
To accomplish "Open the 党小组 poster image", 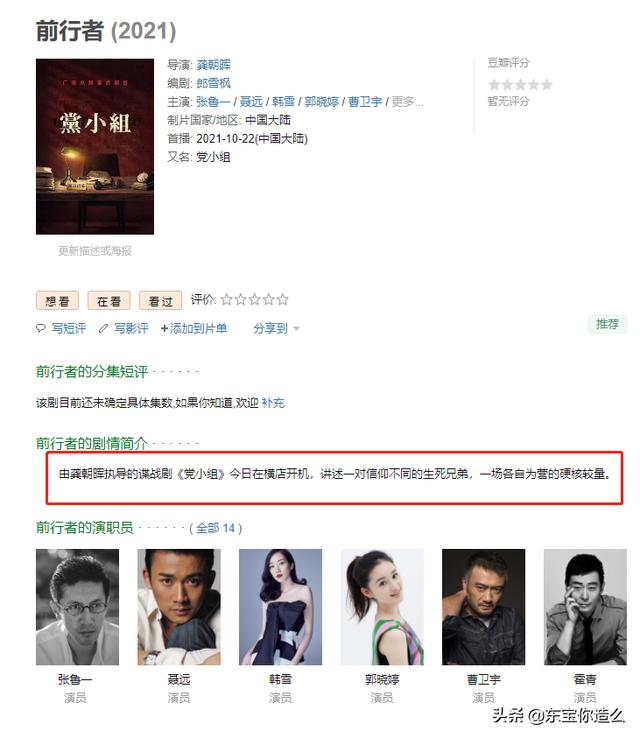I will 95,146.
